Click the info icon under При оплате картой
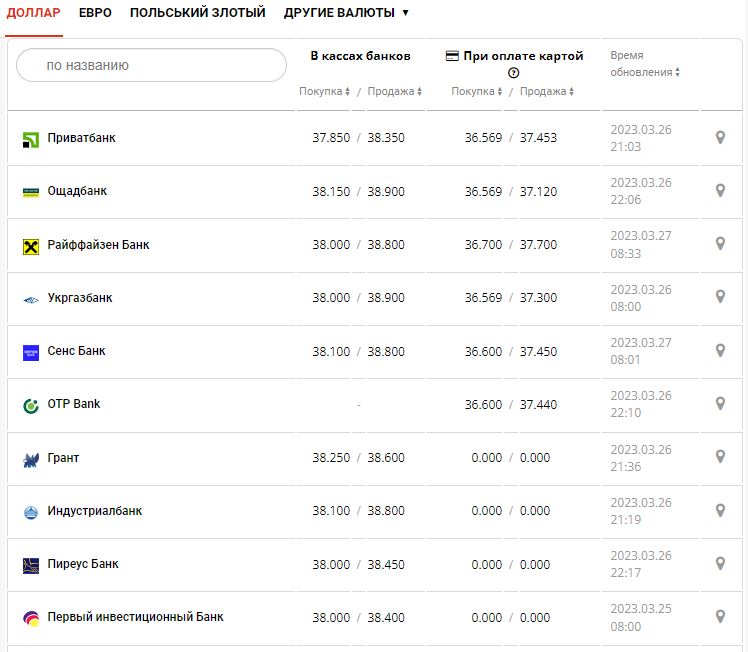This screenshot has height=652, width=748. click(514, 73)
